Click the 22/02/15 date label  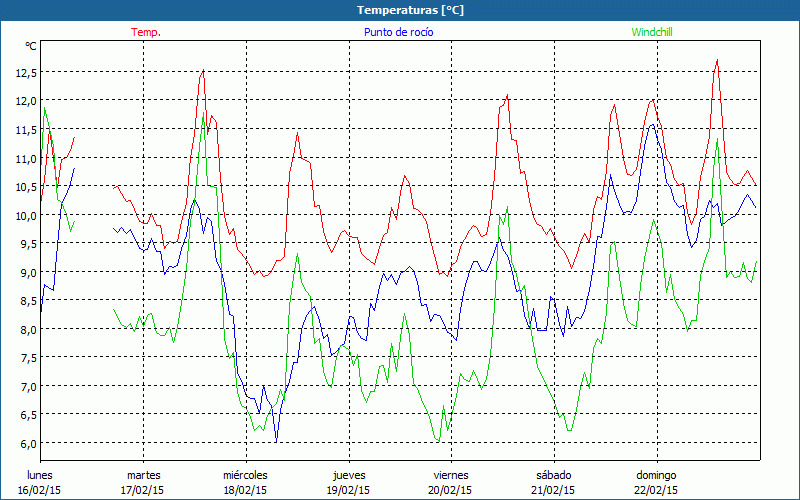pos(656,490)
